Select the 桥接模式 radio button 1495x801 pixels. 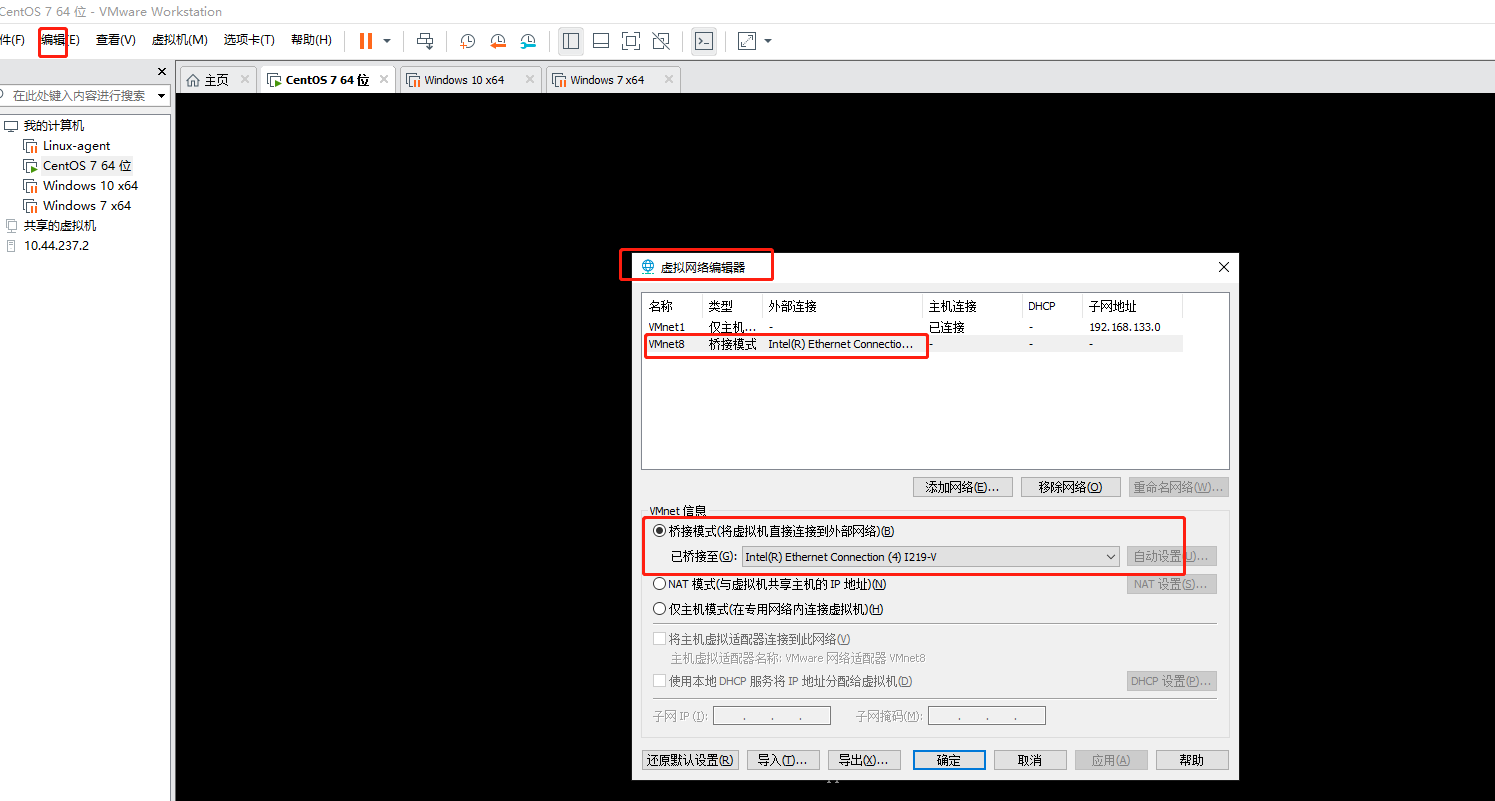[659, 531]
